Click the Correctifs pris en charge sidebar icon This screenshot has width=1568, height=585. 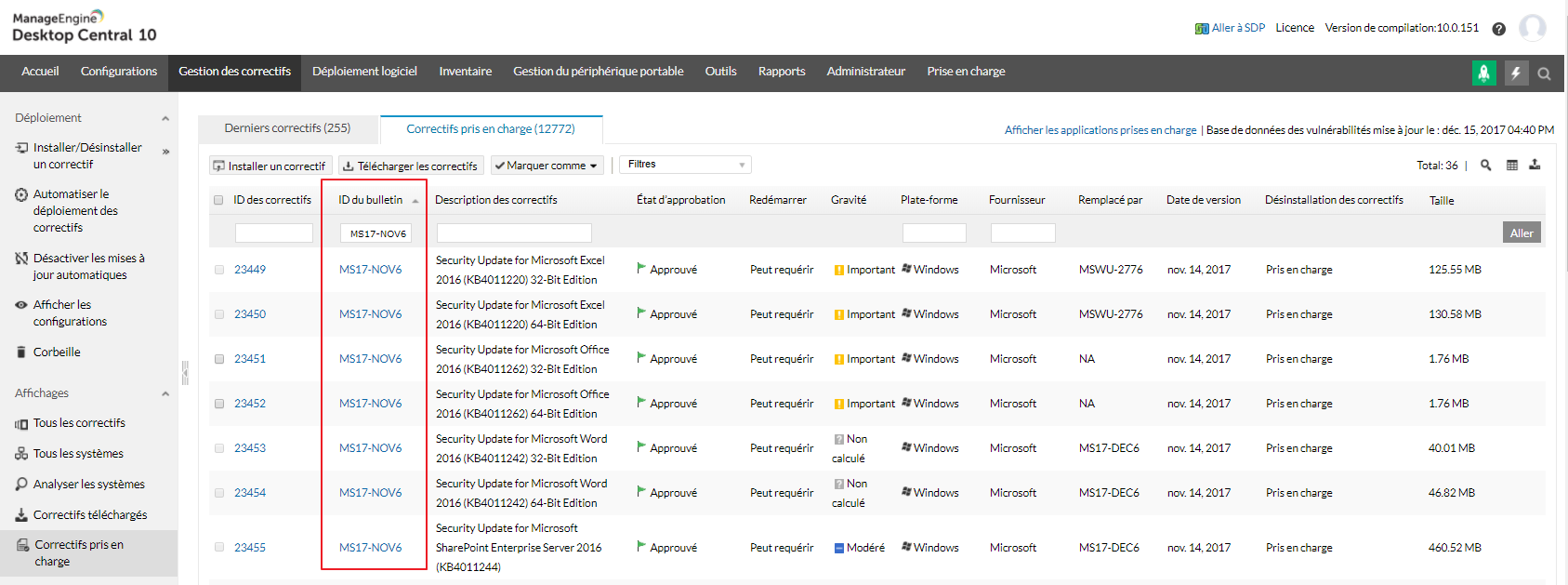pos(22,545)
